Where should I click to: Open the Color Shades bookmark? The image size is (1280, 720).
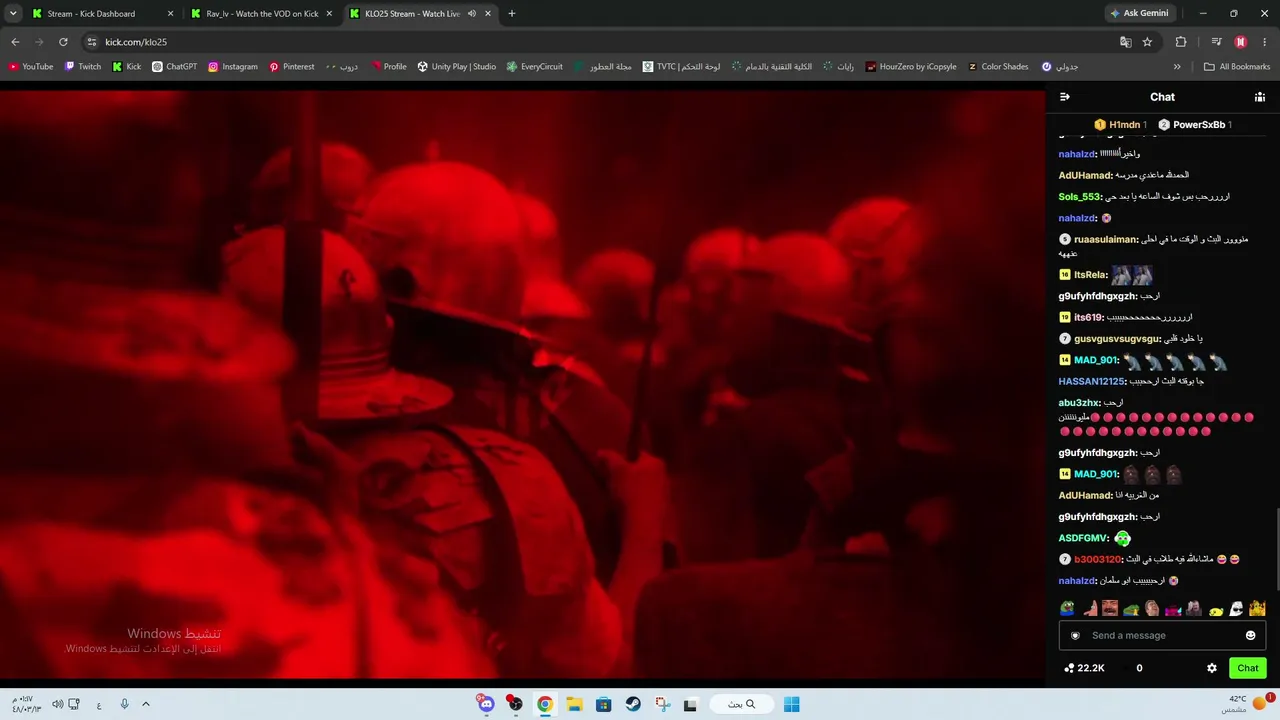click(998, 67)
